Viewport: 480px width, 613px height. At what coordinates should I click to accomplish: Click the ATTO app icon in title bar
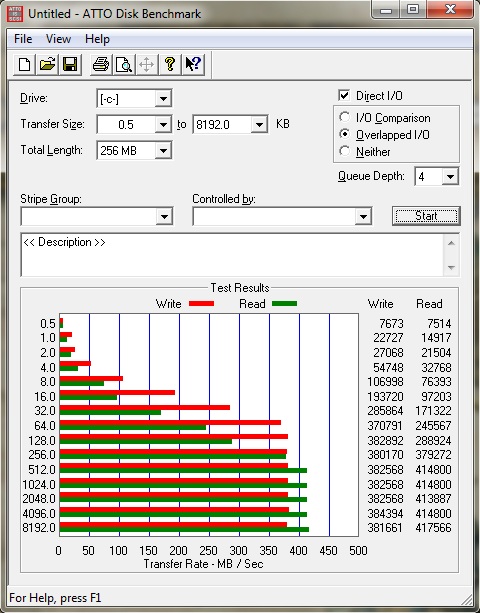[x=15, y=14]
